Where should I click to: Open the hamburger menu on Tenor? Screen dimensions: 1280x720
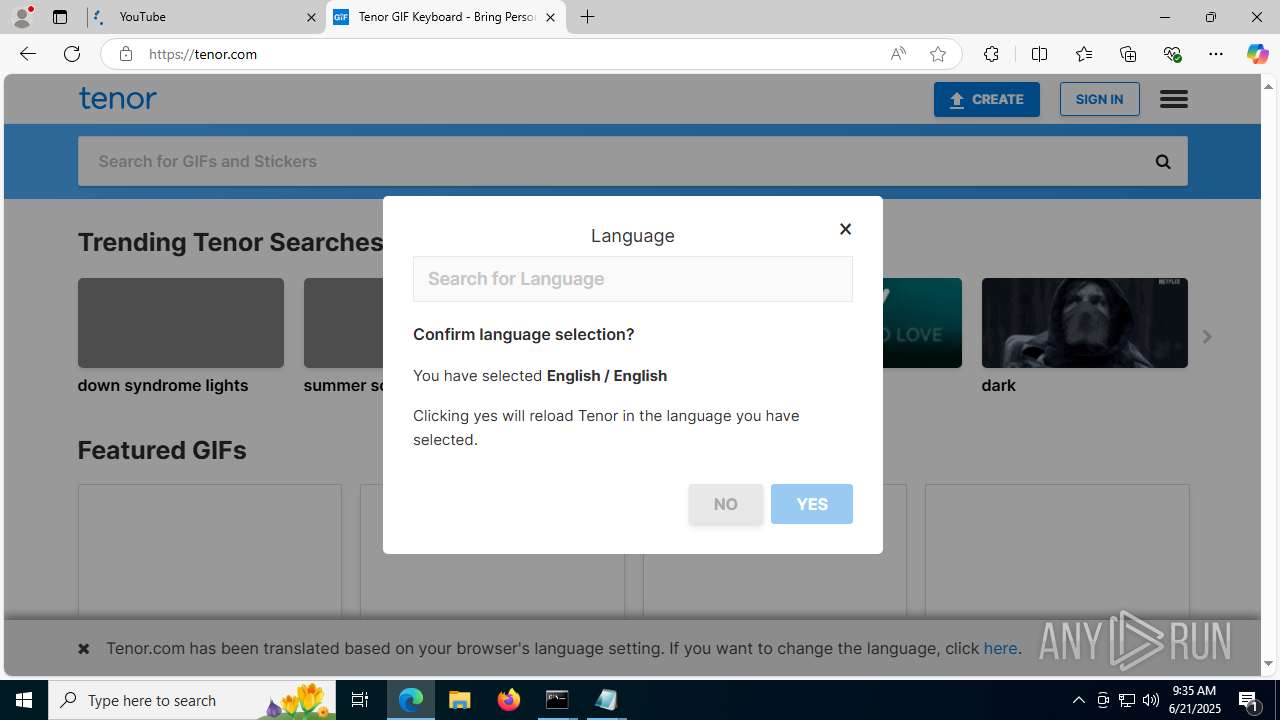(x=1173, y=99)
